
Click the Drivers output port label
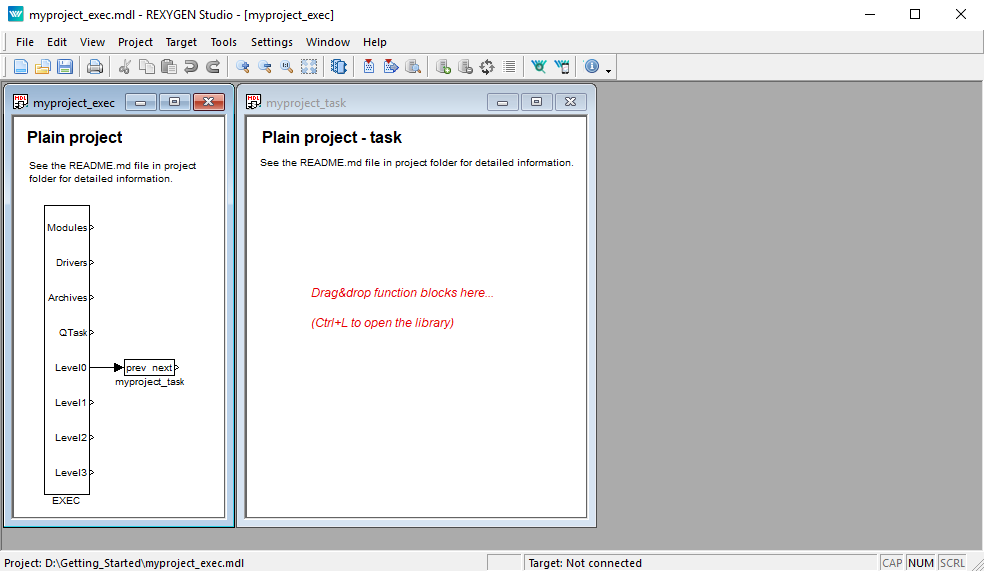(72, 263)
